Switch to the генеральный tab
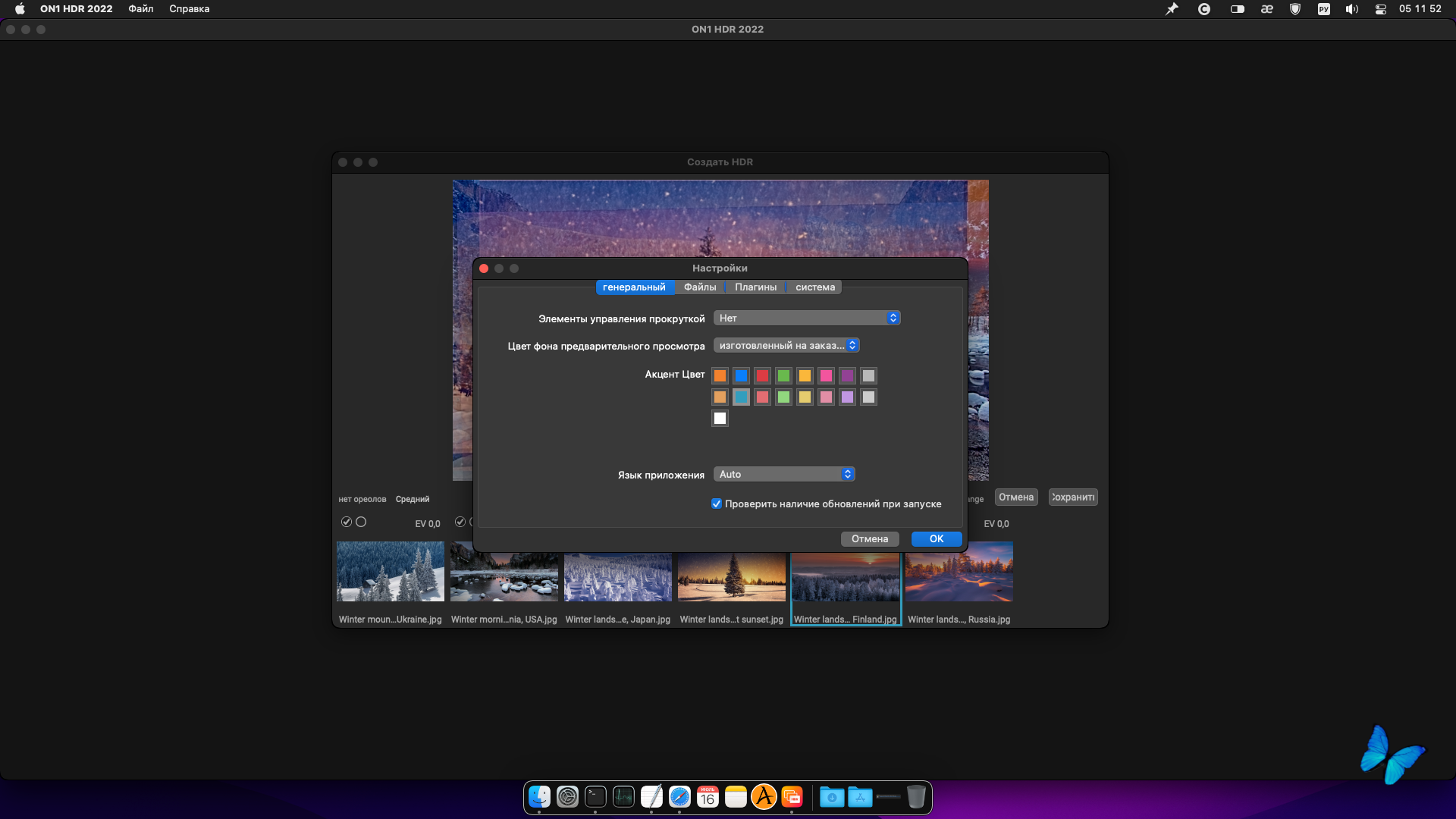 tap(634, 287)
